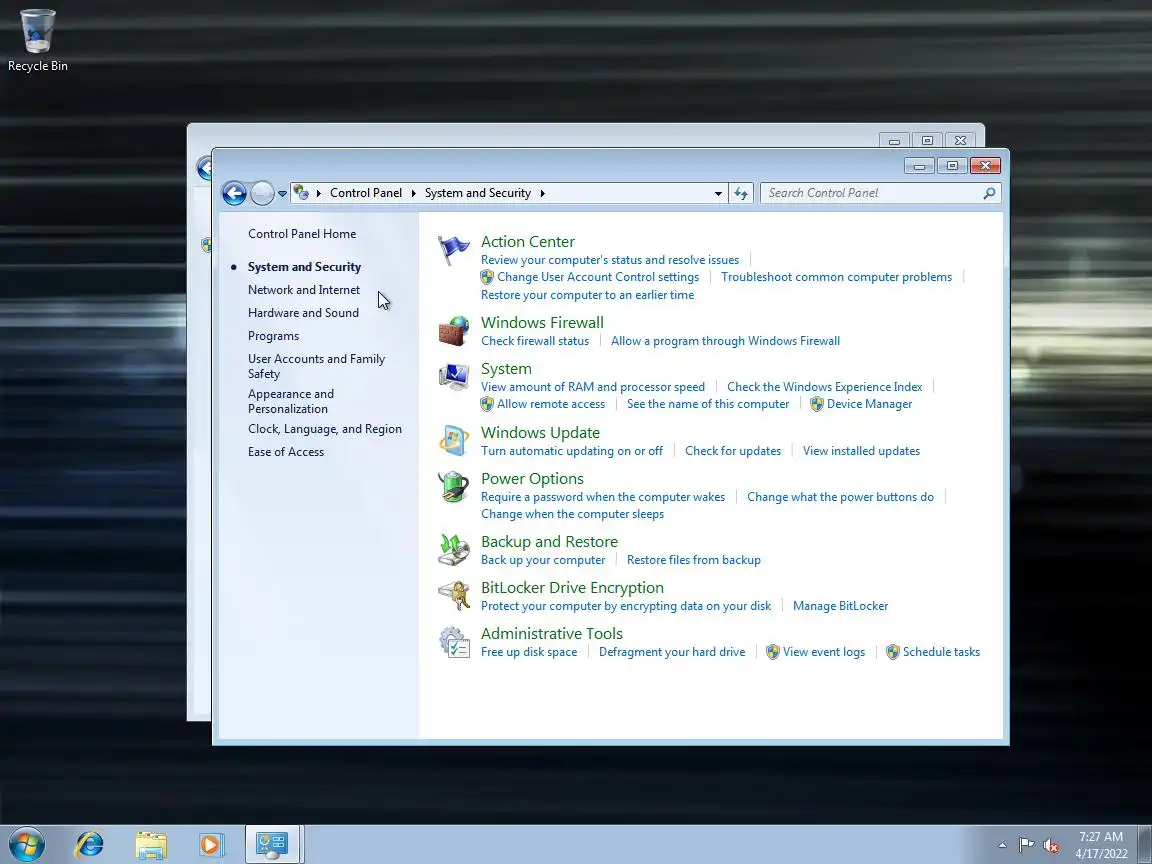Image resolution: width=1152 pixels, height=864 pixels.
Task: Expand the arrow after Control Panel breadcrumb
Action: tap(414, 193)
